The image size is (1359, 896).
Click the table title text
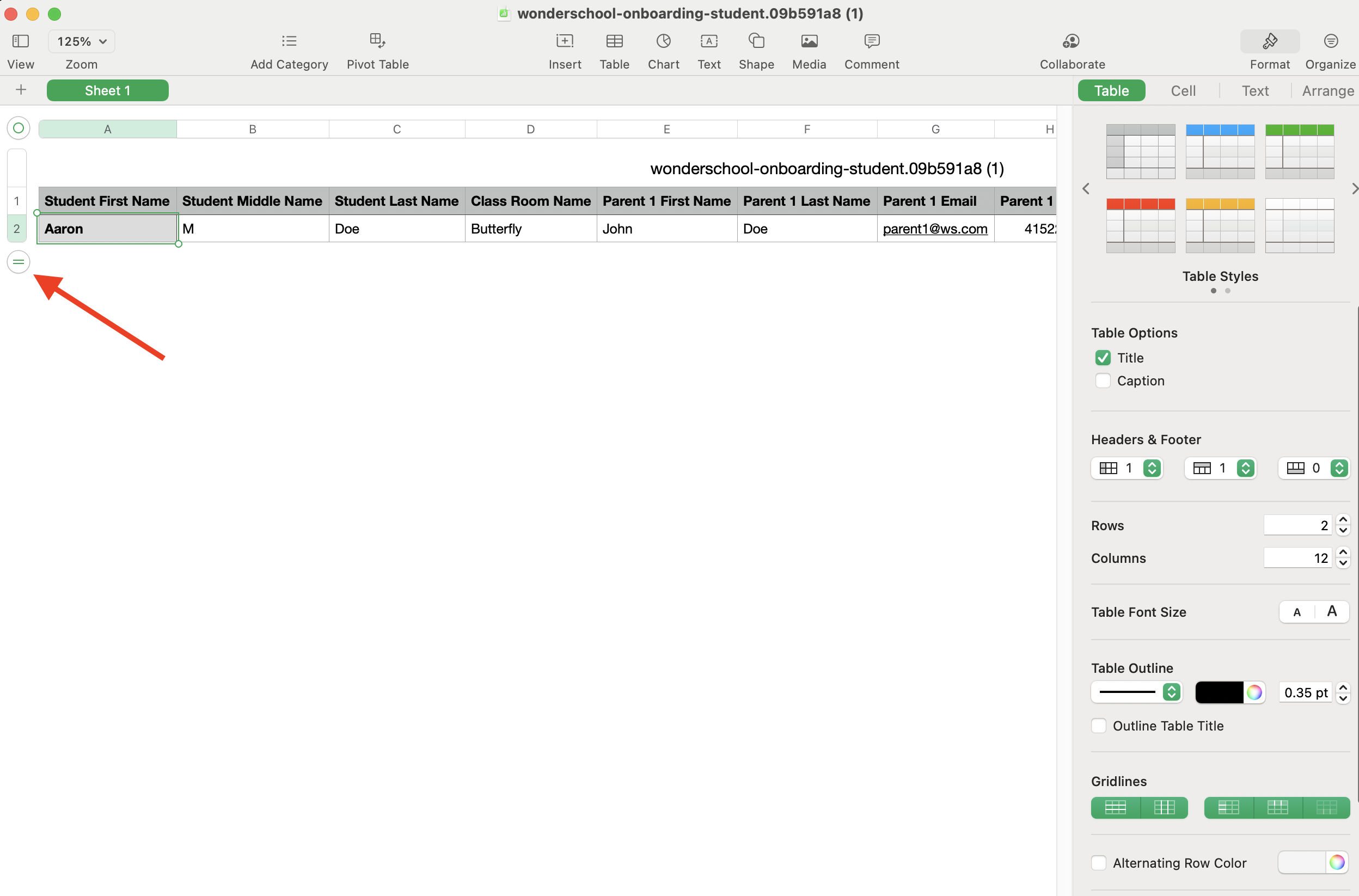point(827,169)
